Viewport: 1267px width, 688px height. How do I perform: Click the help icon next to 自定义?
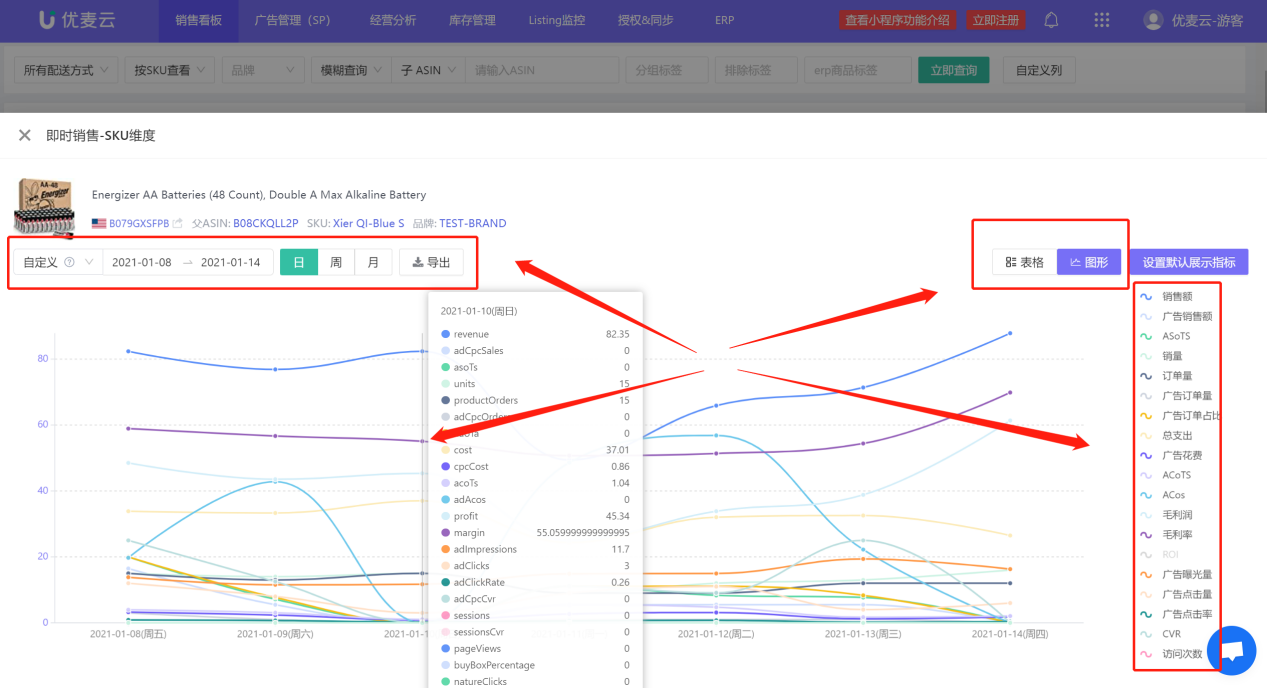70,263
